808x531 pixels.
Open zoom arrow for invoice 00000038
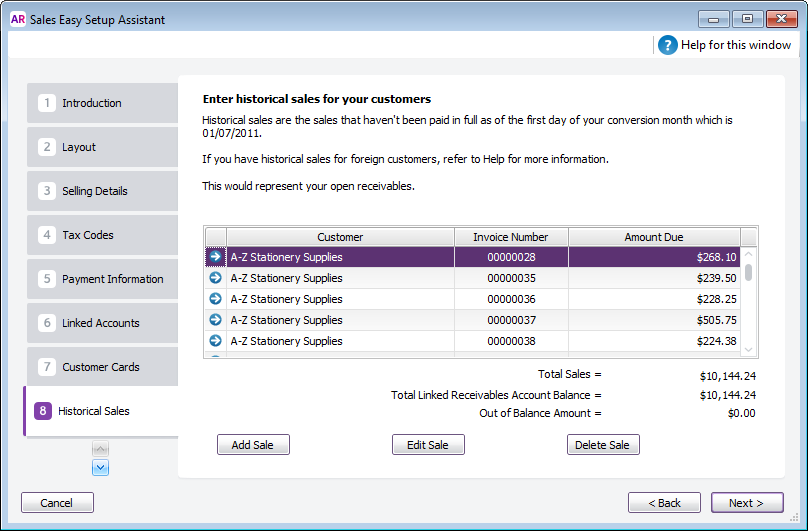click(215, 341)
